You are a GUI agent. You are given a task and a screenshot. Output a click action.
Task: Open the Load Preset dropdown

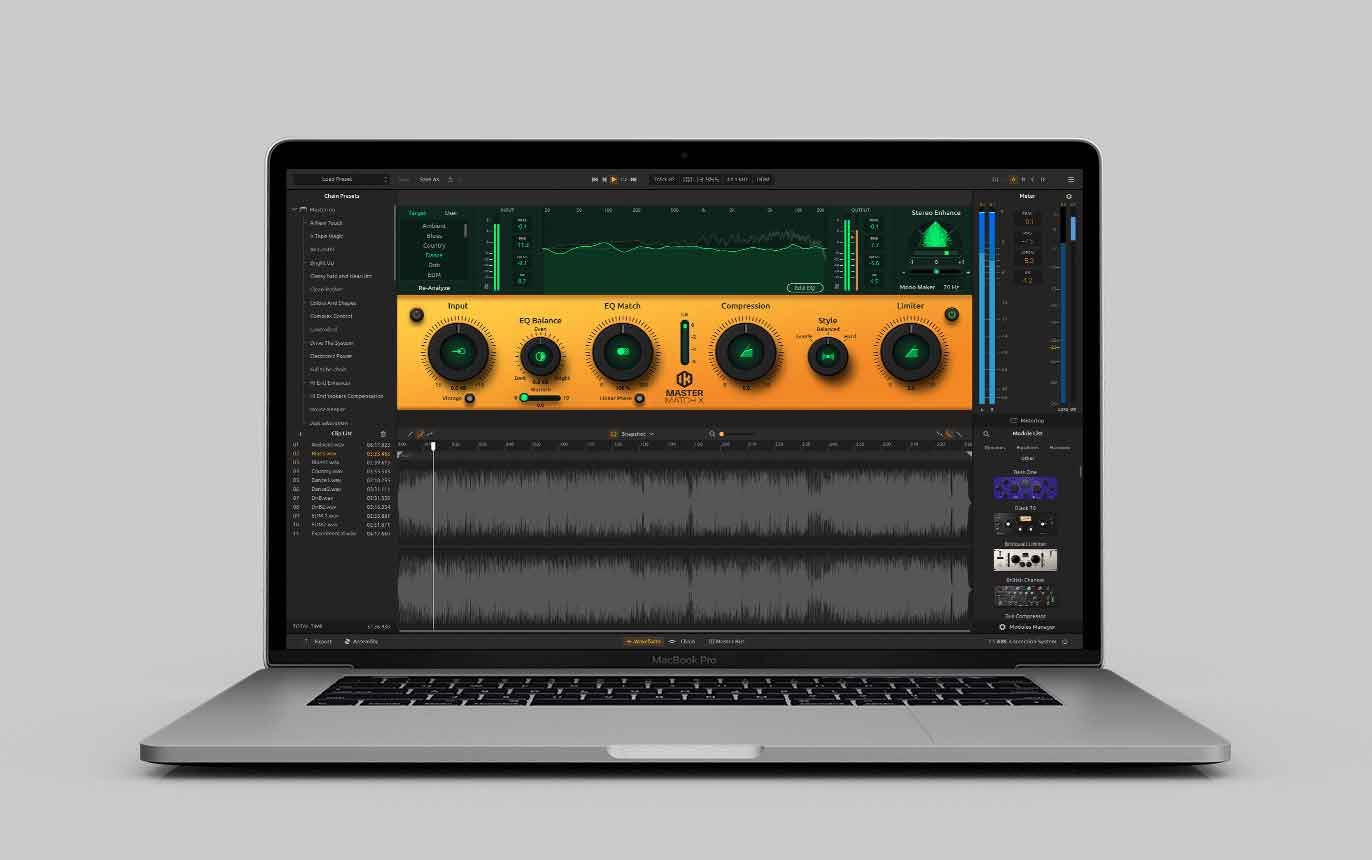[x=341, y=180]
